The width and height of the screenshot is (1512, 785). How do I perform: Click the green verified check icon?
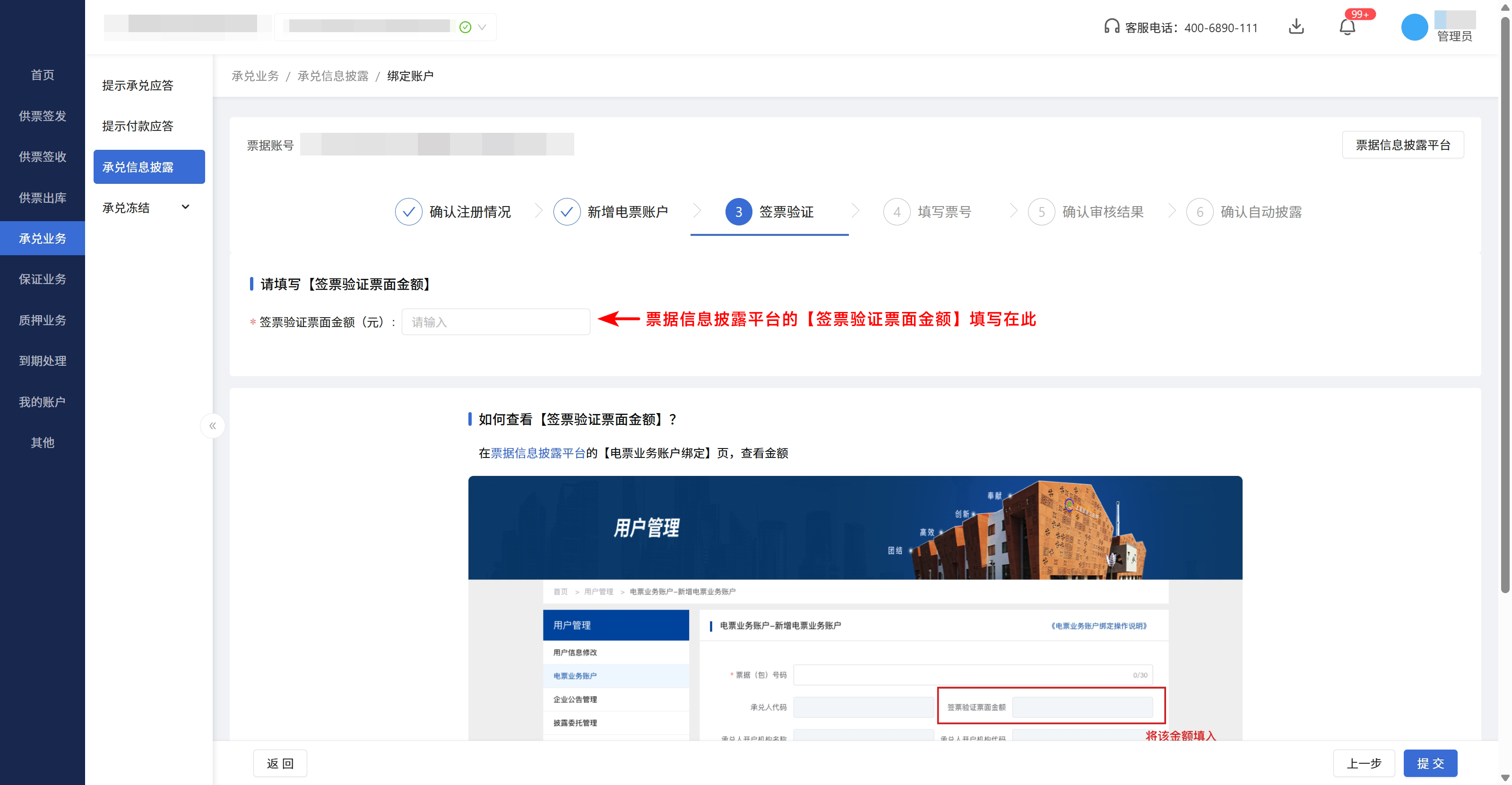coord(465,27)
